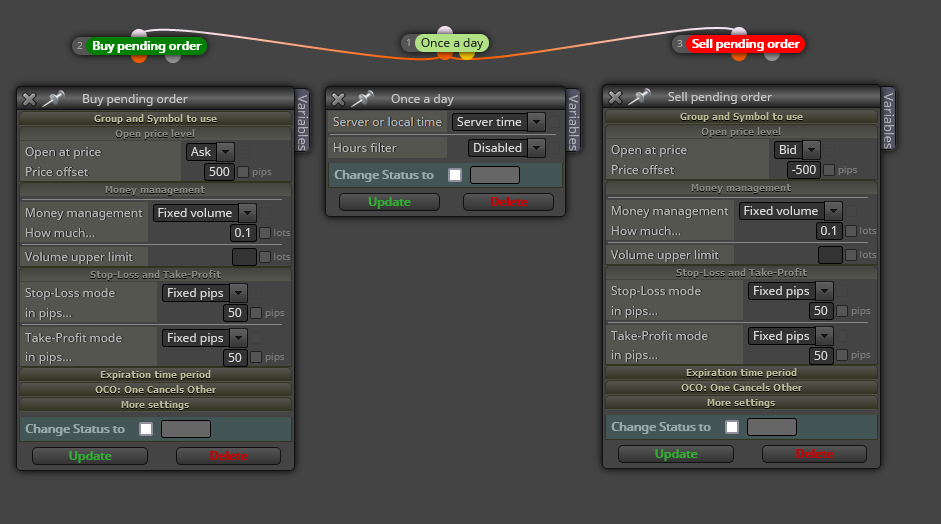Image resolution: width=941 pixels, height=524 pixels.
Task: Edit Price offset field showing -500
Action: point(804,170)
